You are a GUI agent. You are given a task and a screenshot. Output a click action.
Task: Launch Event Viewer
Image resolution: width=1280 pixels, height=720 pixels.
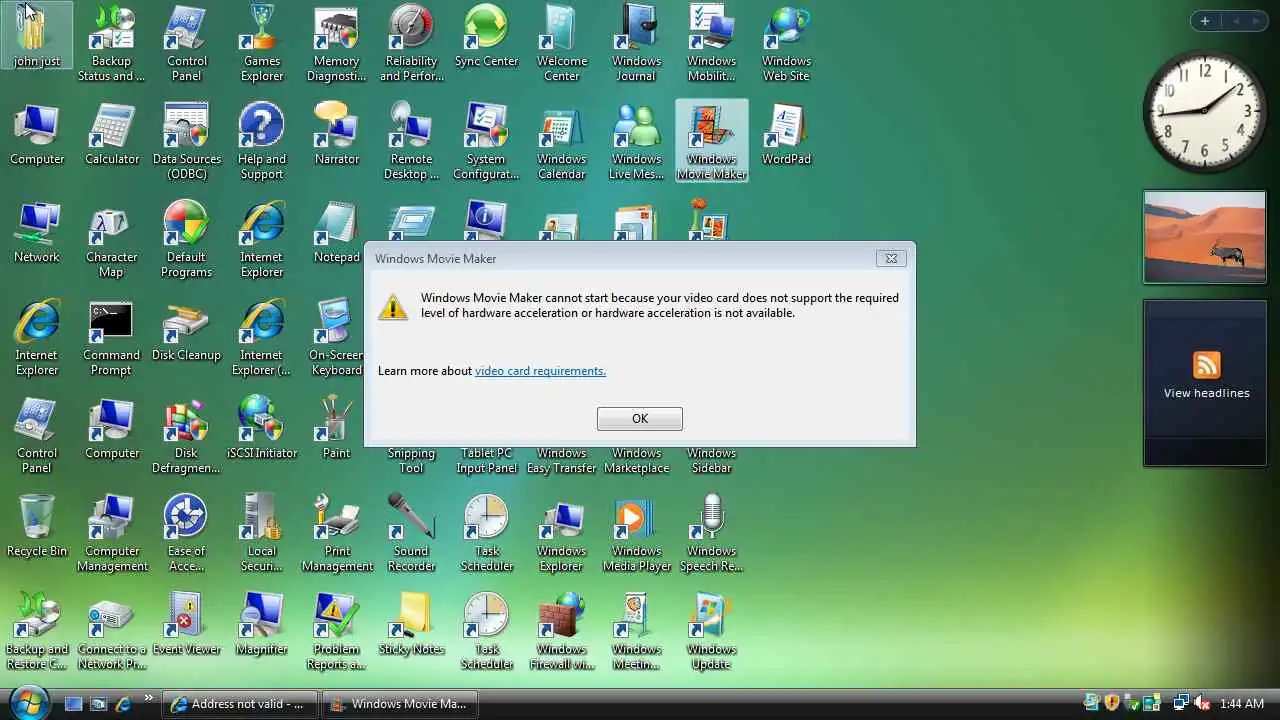(186, 624)
